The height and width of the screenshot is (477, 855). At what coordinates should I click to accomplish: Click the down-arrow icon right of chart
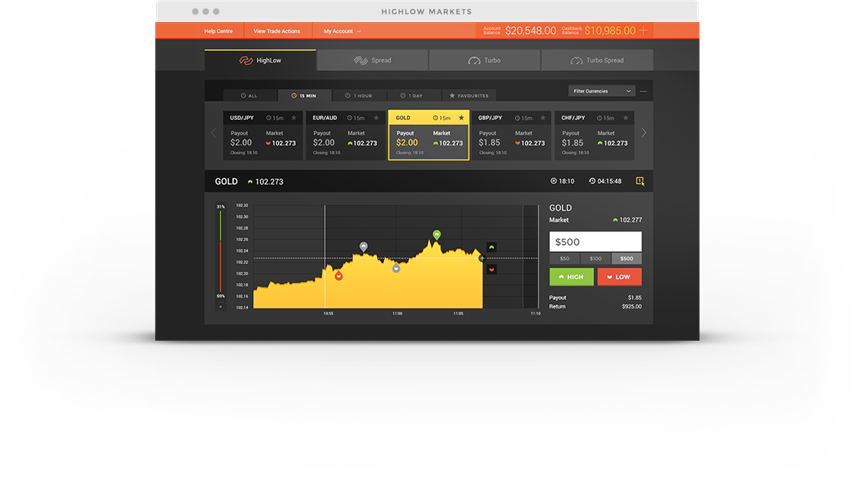pos(491,268)
